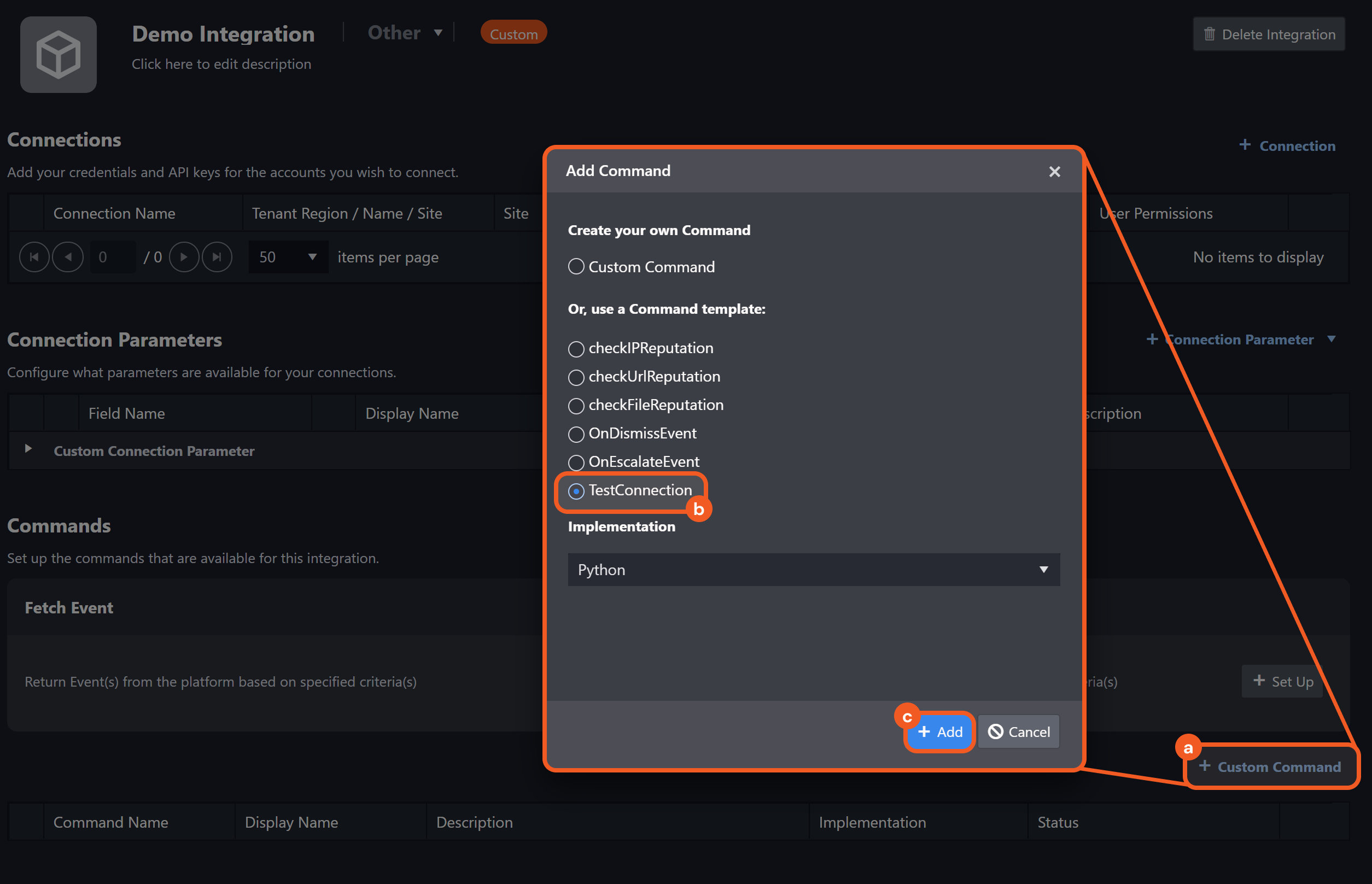The image size is (1372, 884).
Task: Select checkIPReputation template radio button
Action: (576, 348)
